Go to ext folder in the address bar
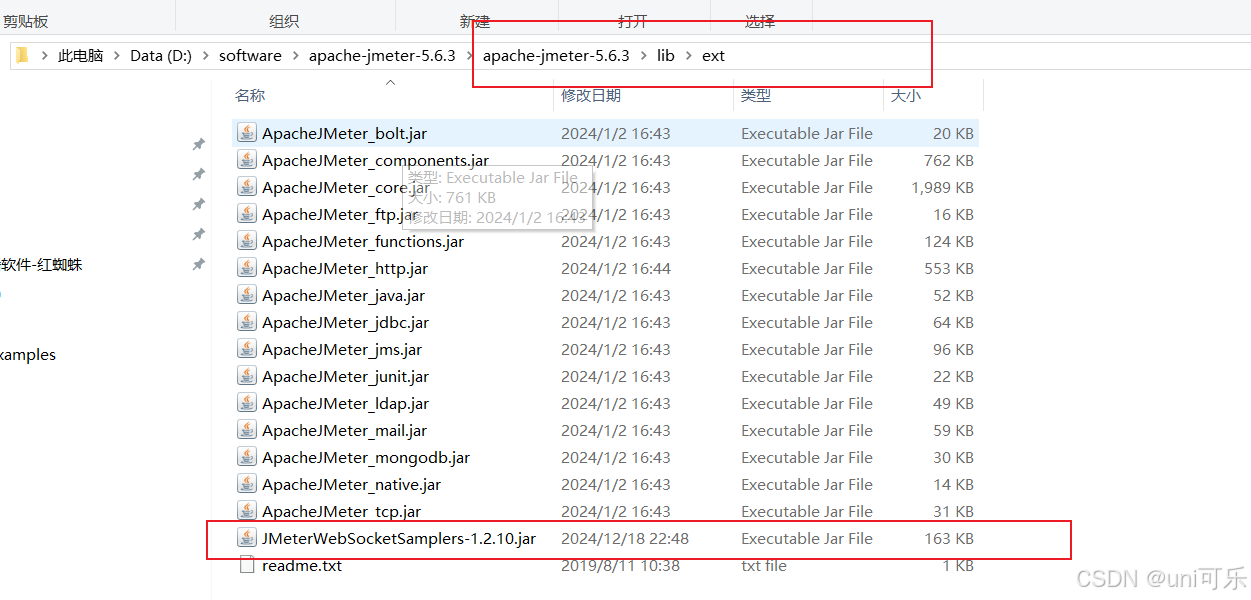This screenshot has width=1251, height=600. click(713, 56)
